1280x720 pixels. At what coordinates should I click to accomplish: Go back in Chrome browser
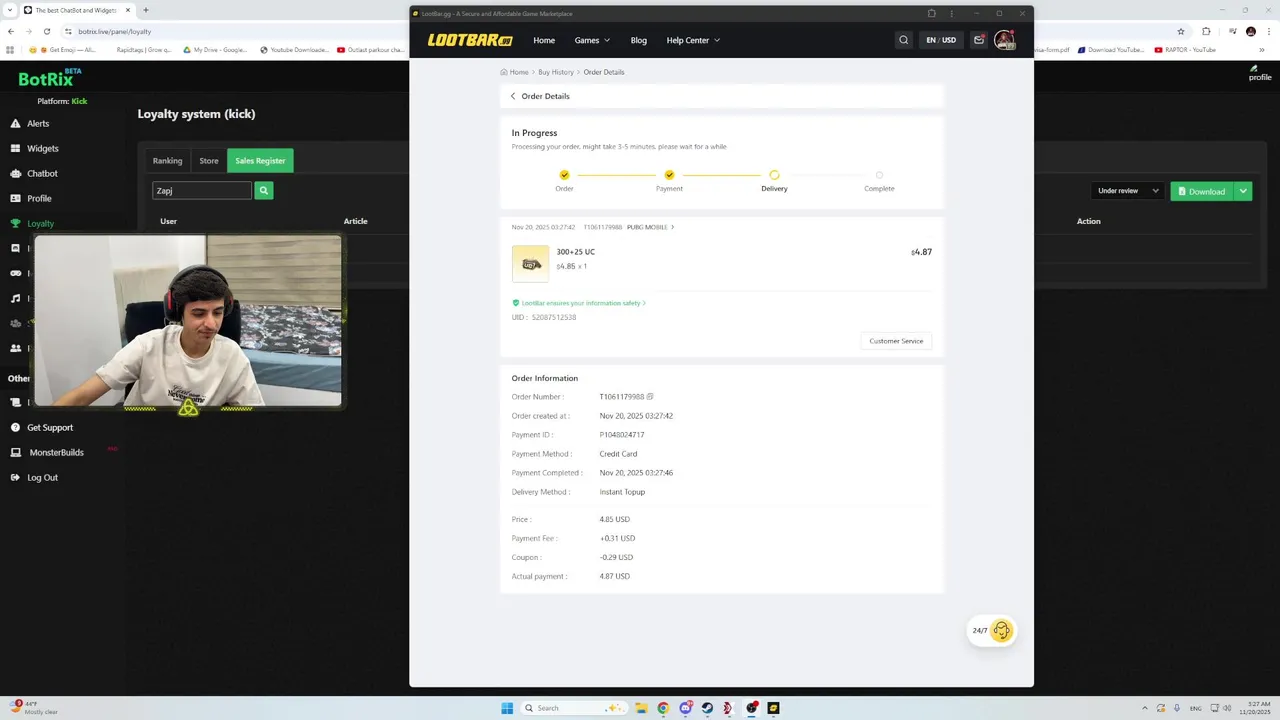pyautogui.click(x=11, y=31)
